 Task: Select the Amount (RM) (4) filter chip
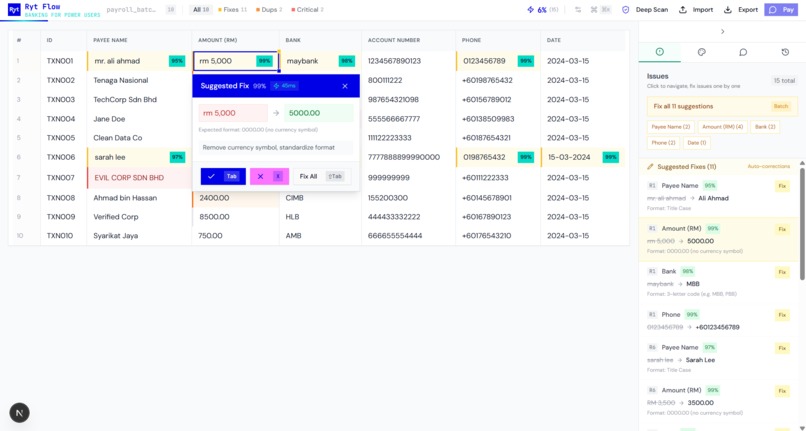pos(722,127)
